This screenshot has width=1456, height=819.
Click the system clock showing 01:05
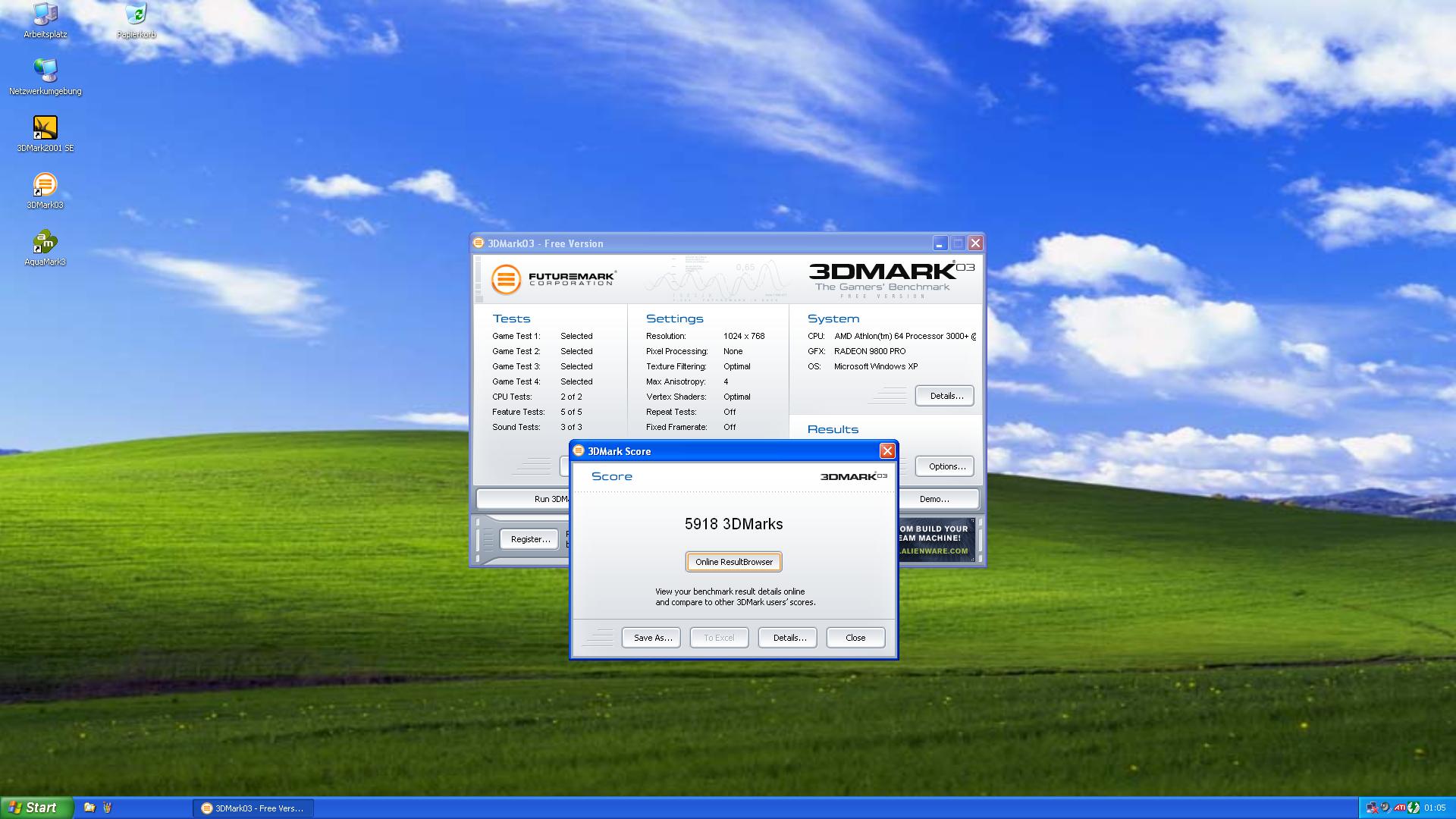click(1435, 808)
